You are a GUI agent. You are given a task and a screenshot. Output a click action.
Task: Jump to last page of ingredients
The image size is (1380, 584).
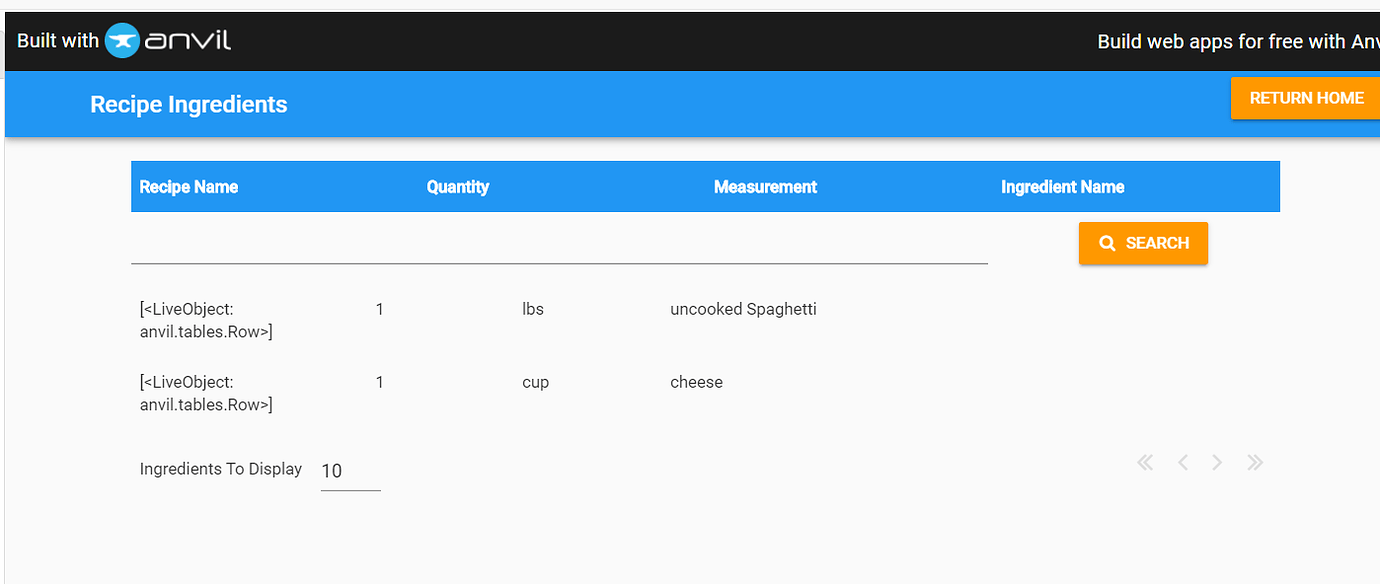coord(1255,462)
